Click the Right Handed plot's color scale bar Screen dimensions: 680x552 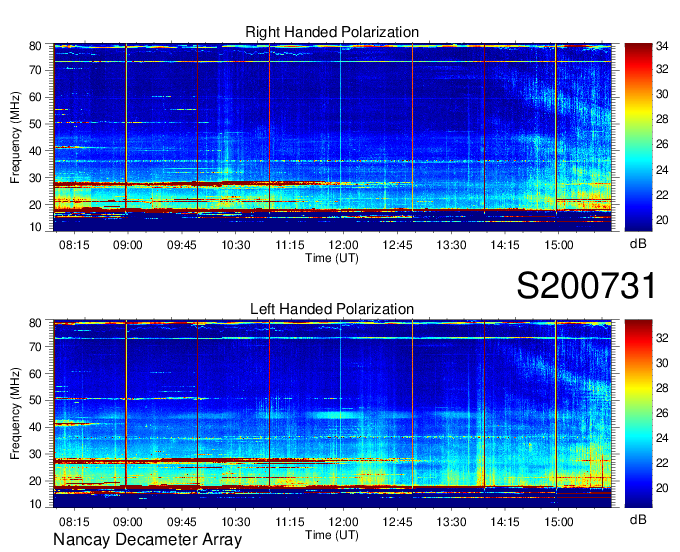tap(638, 137)
